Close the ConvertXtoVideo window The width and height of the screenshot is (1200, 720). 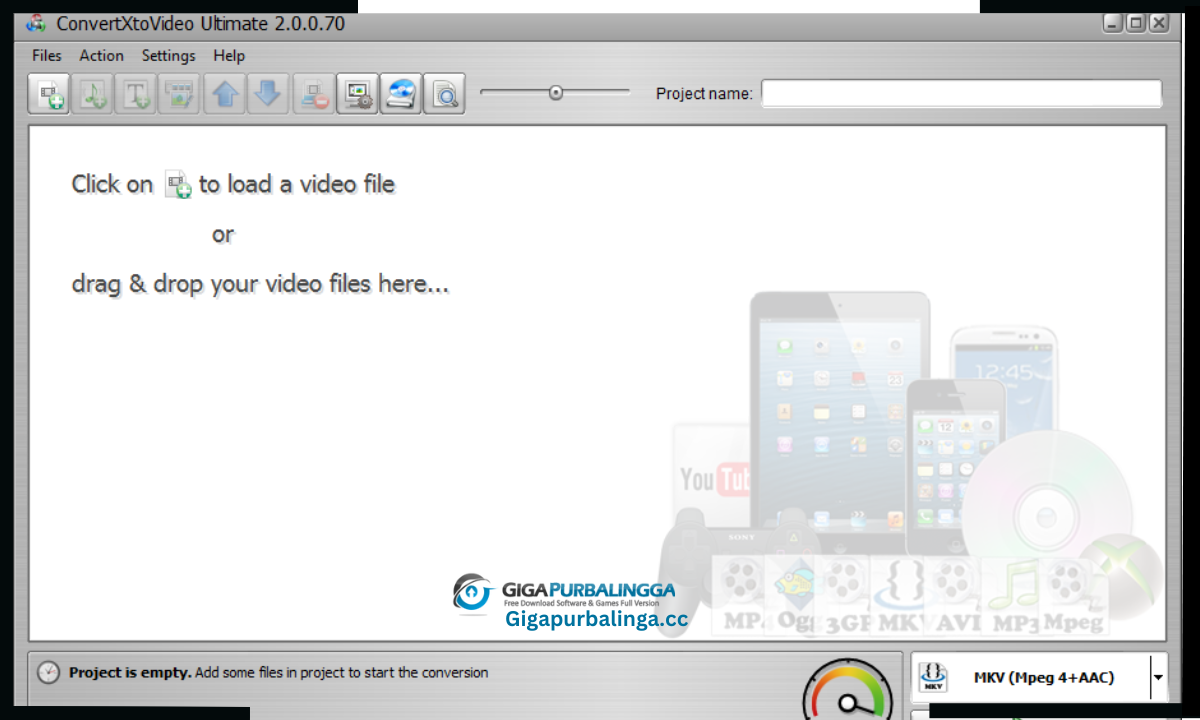coord(1159,23)
